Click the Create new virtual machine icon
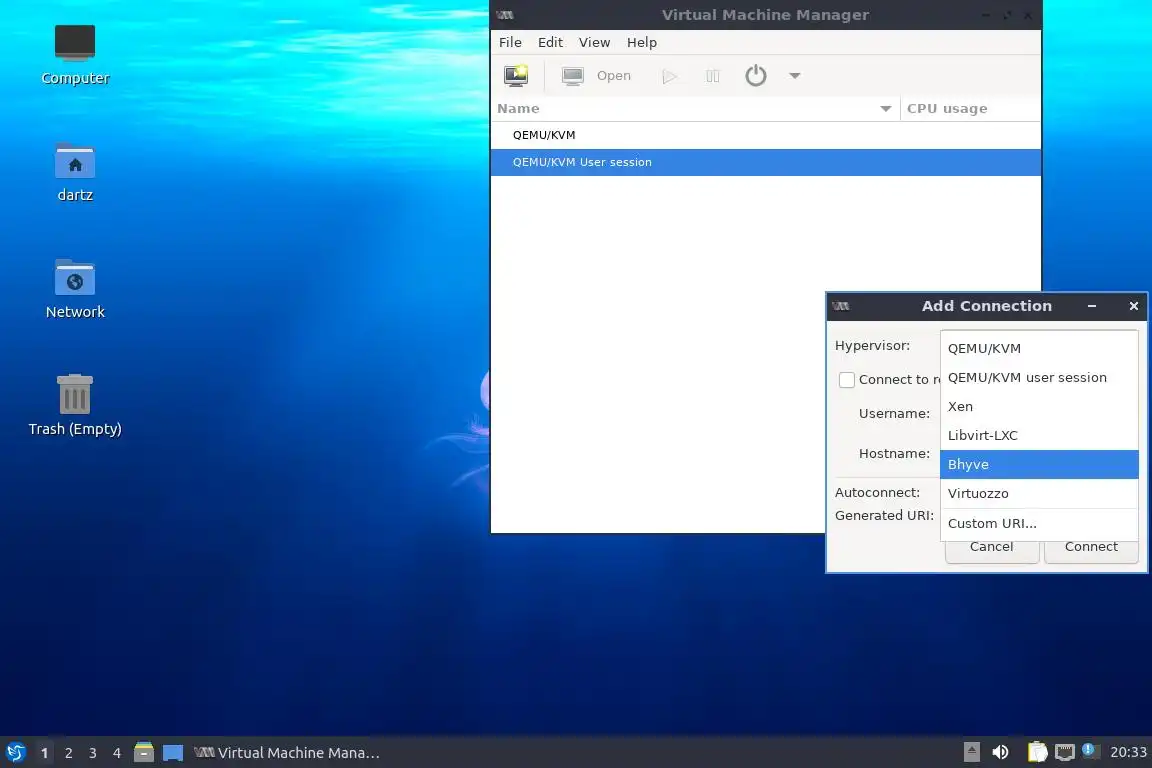Image resolution: width=1152 pixels, height=768 pixels. pyautogui.click(x=516, y=76)
